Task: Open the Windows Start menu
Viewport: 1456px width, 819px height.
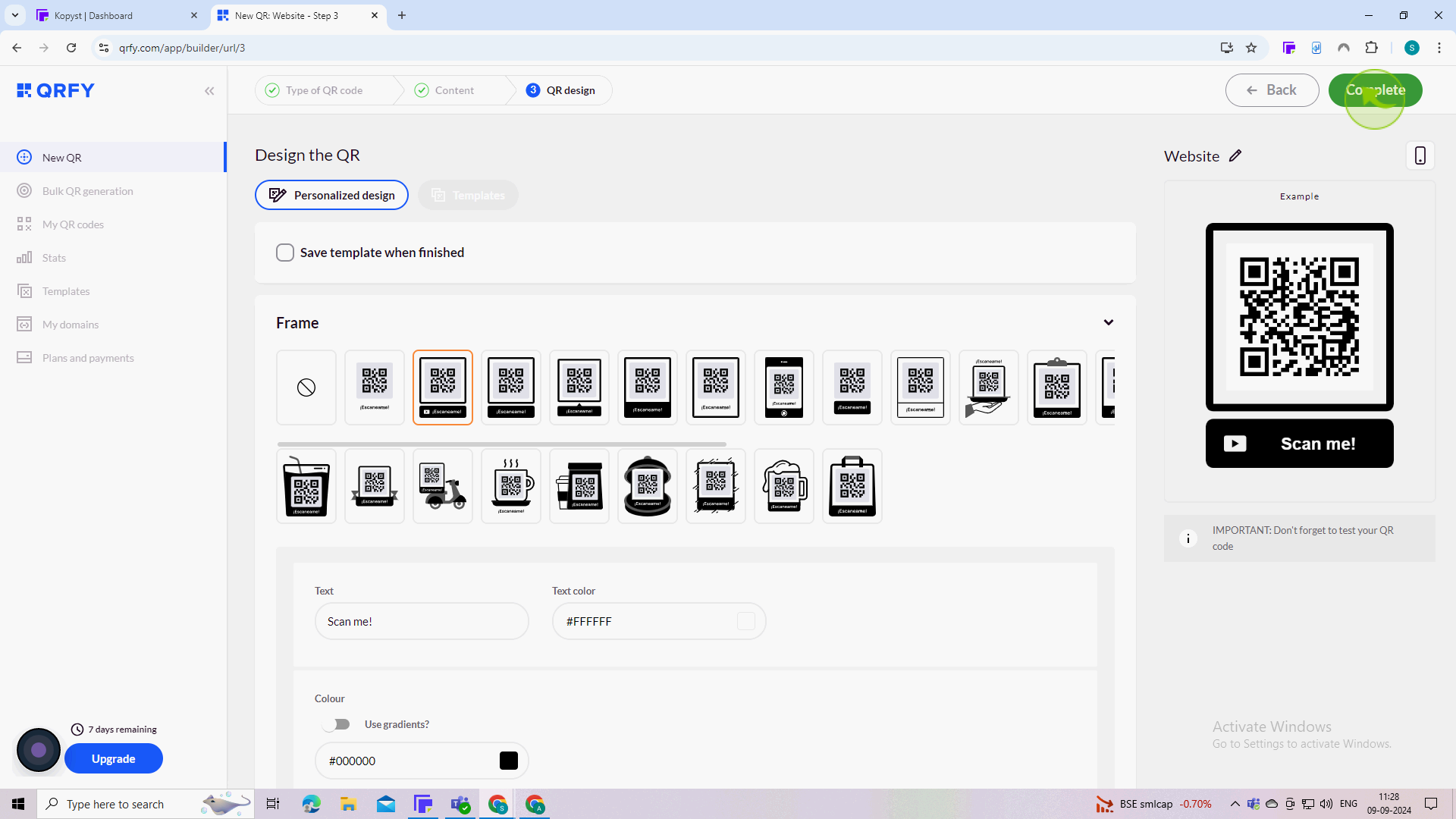Action: point(18,804)
